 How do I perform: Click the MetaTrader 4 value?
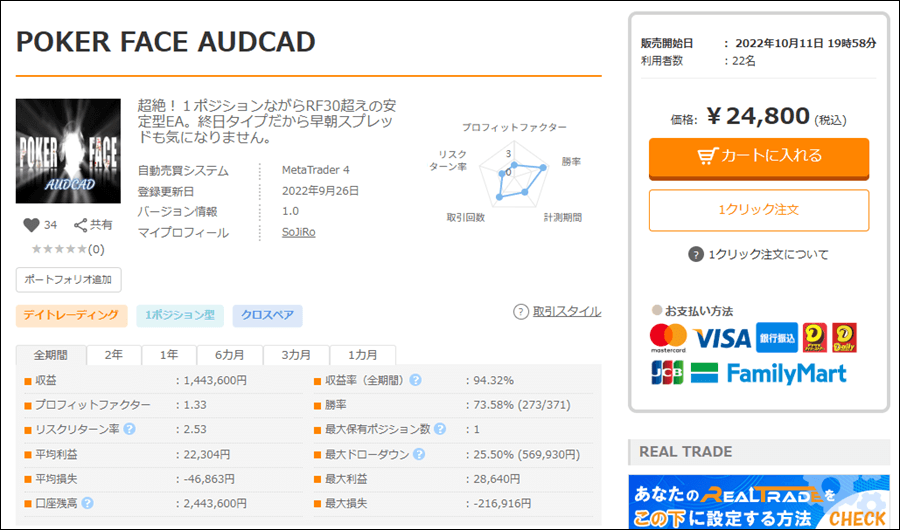pos(316,170)
